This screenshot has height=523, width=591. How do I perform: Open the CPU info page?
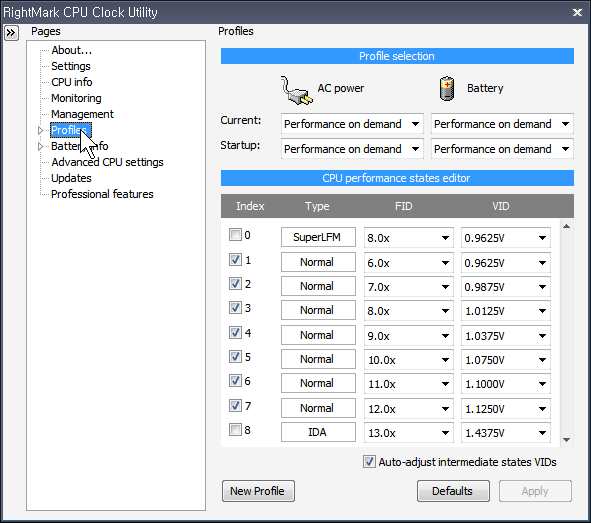pos(72,82)
